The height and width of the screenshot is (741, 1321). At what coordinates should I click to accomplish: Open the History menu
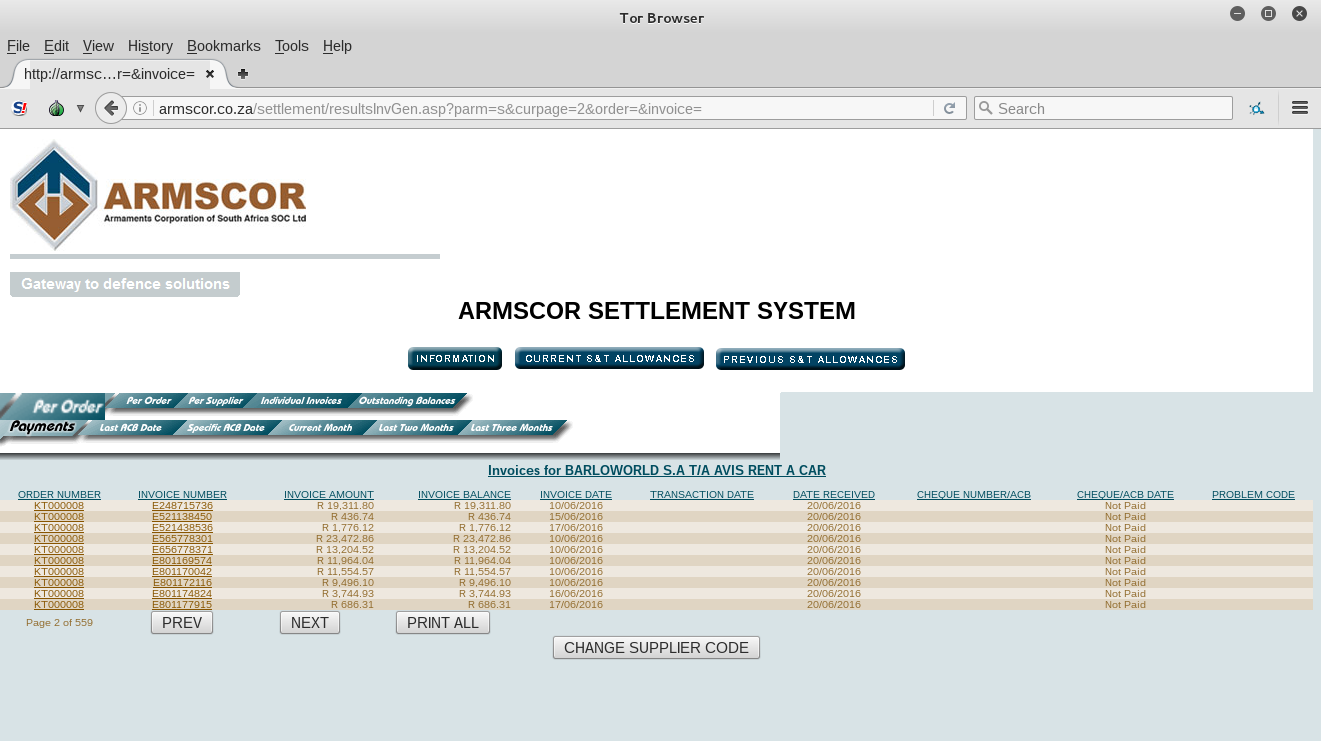(x=150, y=46)
